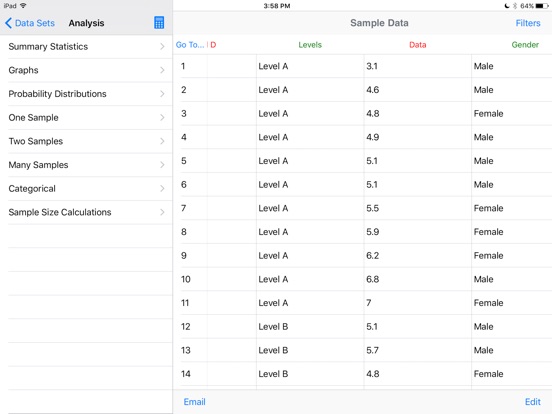This screenshot has height=414, width=552.
Task: Select the red Data column header
Action: [418, 45]
